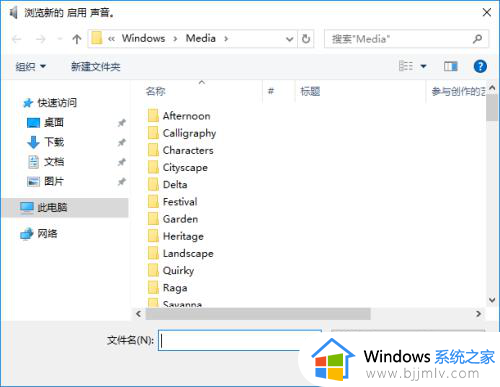Select the Heritage folder name
The height and width of the screenshot is (387, 500).
(x=183, y=236)
